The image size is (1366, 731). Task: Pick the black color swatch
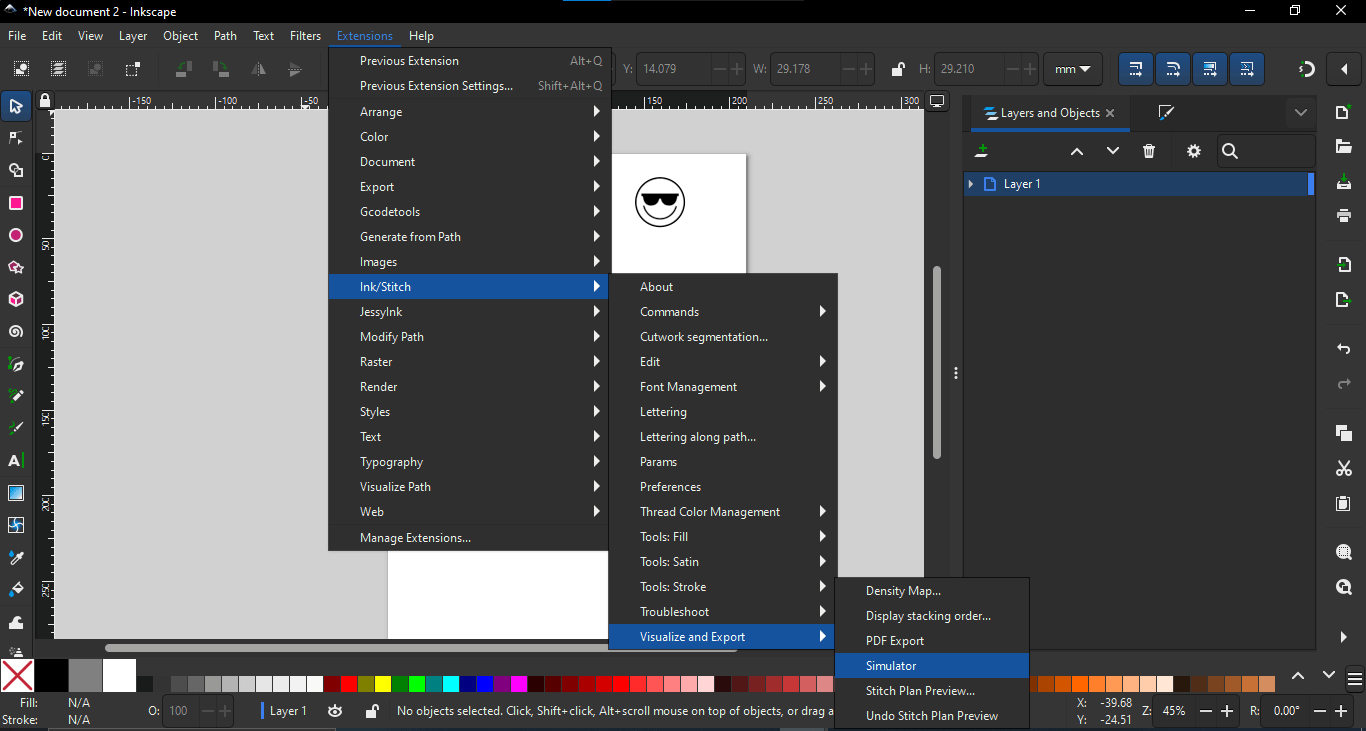[x=52, y=676]
